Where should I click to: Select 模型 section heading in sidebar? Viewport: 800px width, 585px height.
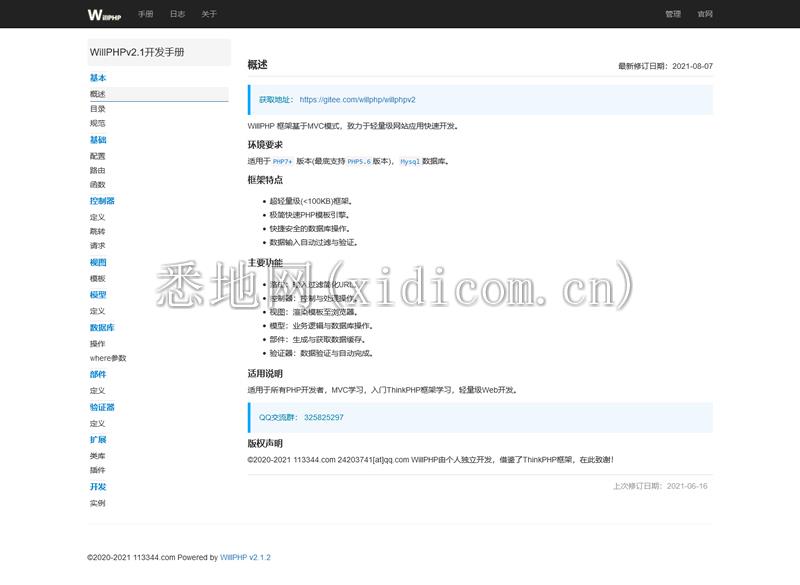[98, 295]
